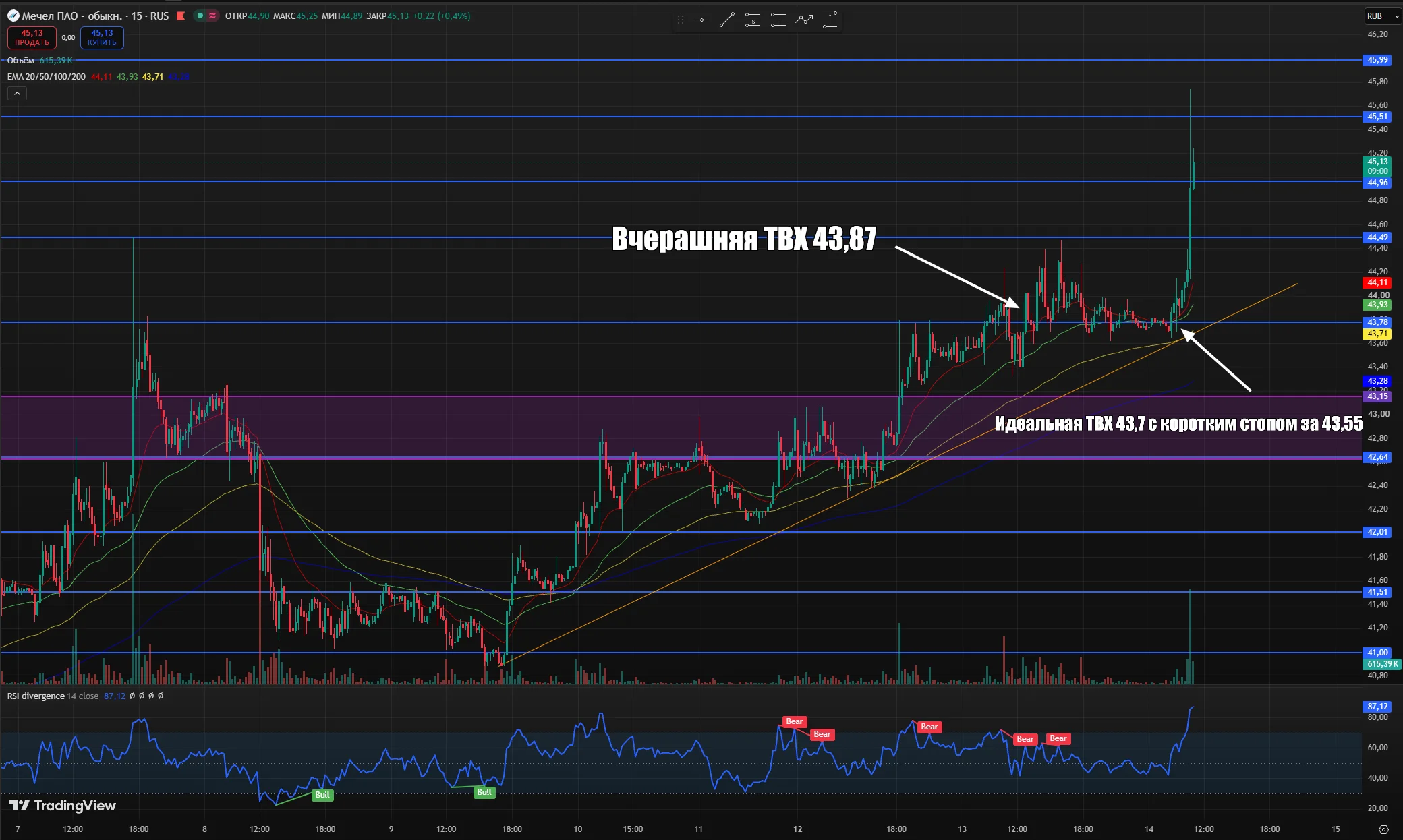Viewport: 1403px width, 840px height.
Task: Toggle the pink data update indicator
Action: (212, 16)
